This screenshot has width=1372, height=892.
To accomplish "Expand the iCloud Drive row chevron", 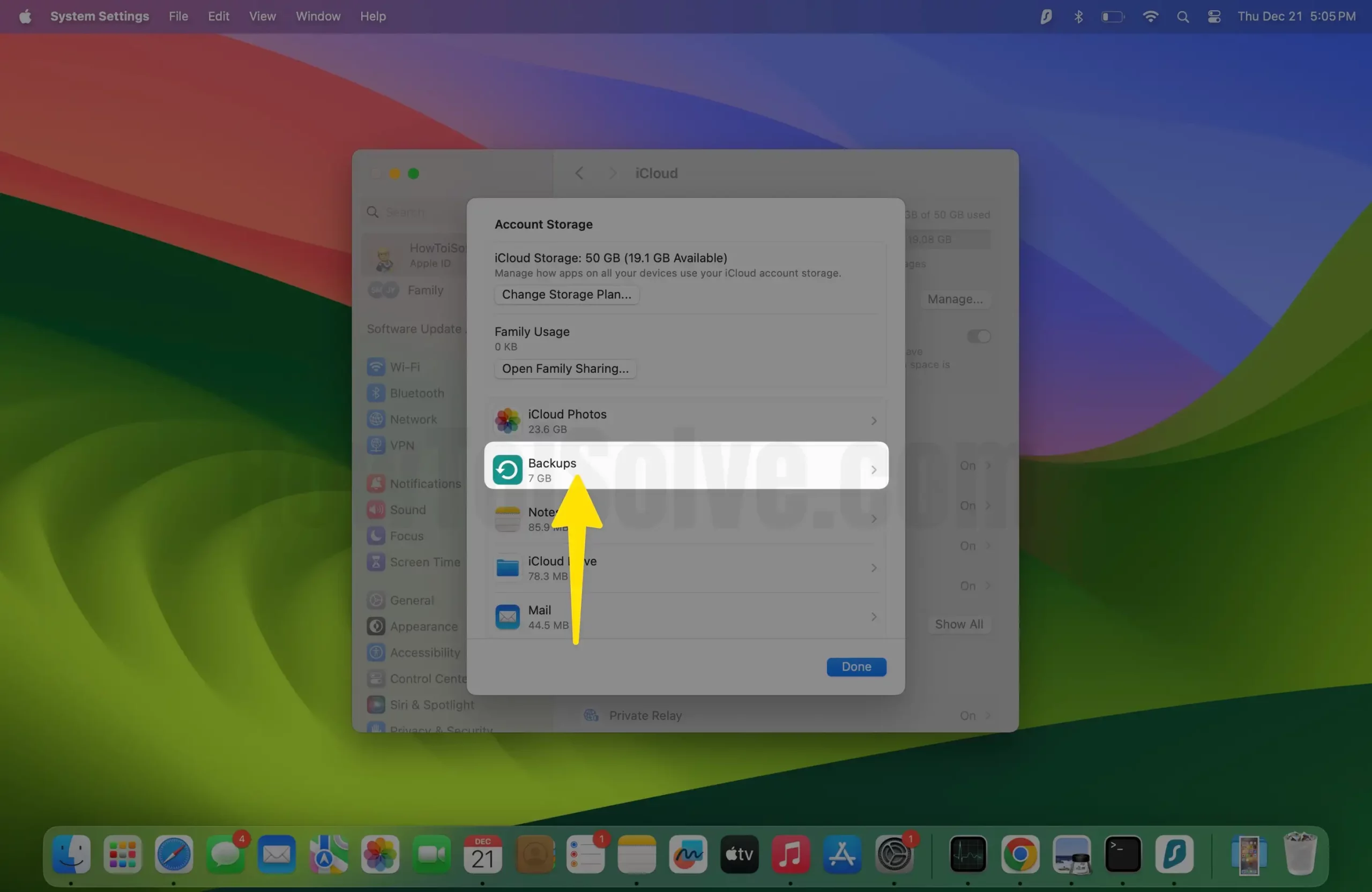I will coord(874,568).
